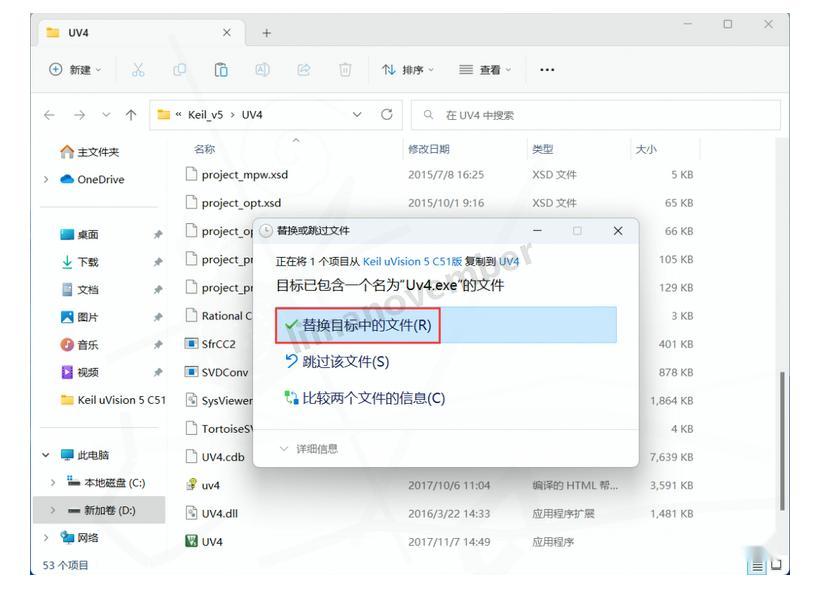Close the replace or skip dialog
The width and height of the screenshot is (820, 589).
click(x=618, y=231)
